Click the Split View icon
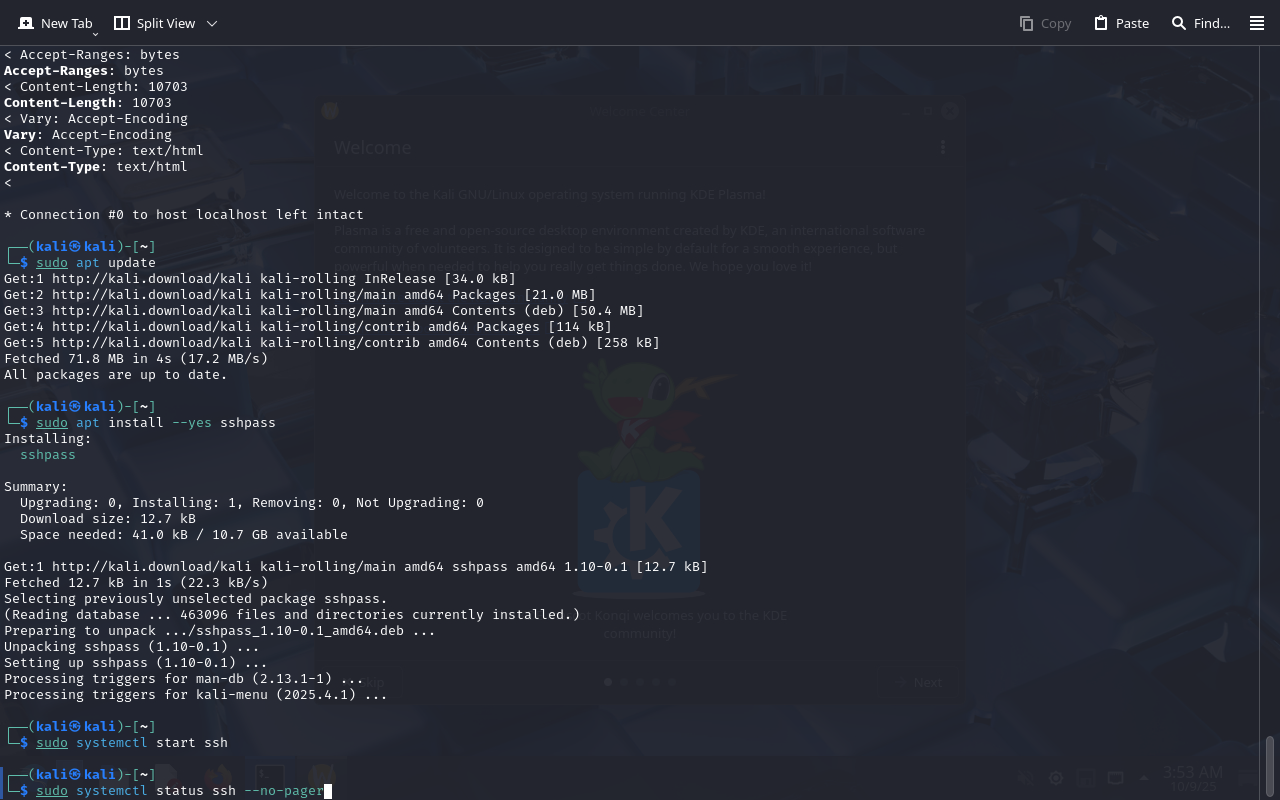This screenshot has width=1280, height=800. 122,23
